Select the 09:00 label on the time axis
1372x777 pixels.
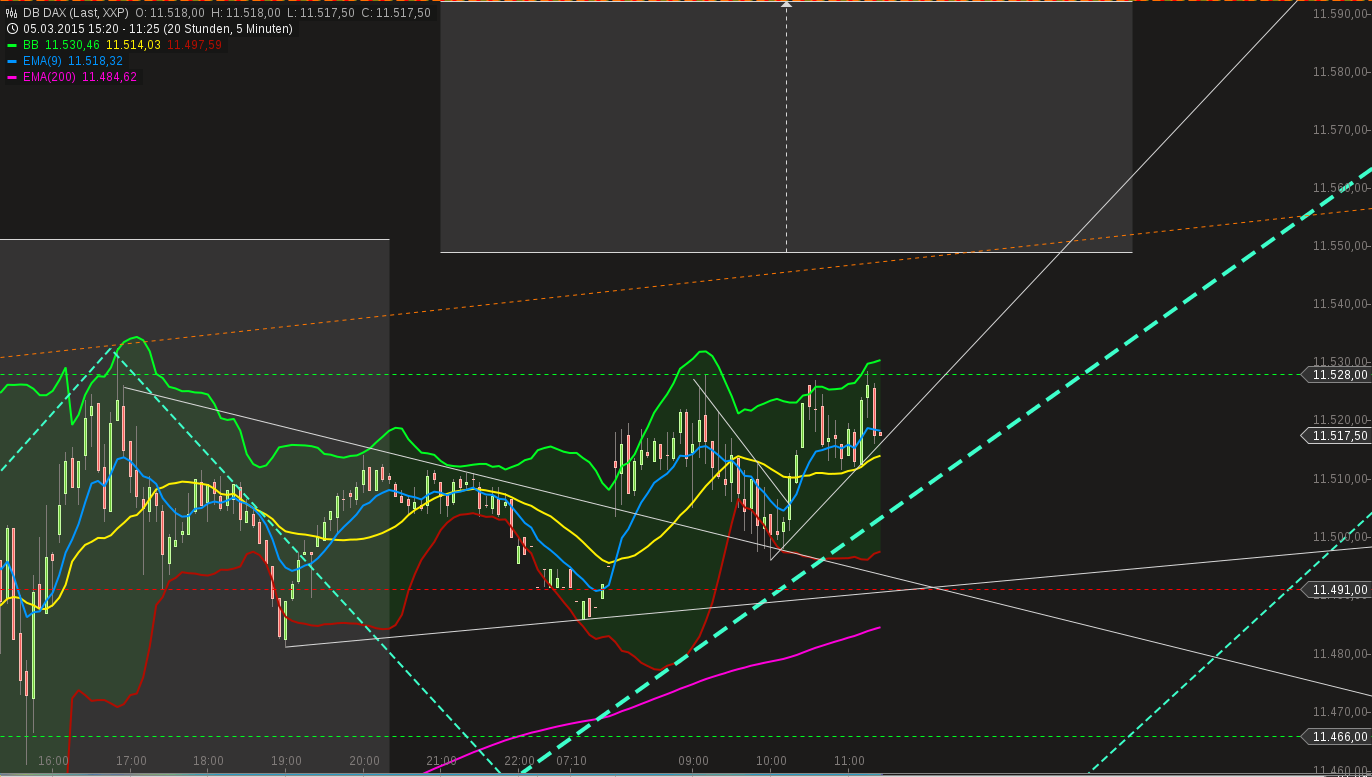(692, 760)
